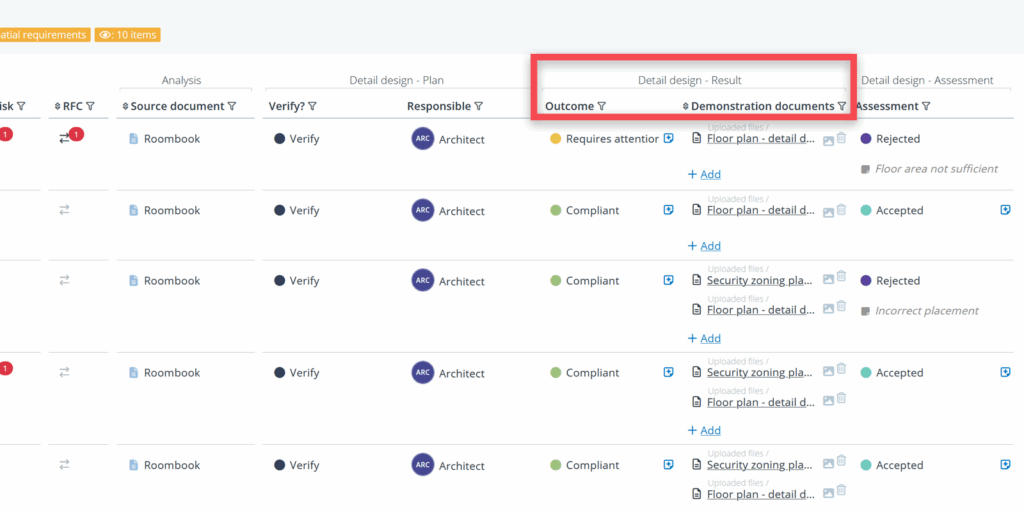Toggle sort on Source document column
This screenshot has width=1024, height=512.
125,106
